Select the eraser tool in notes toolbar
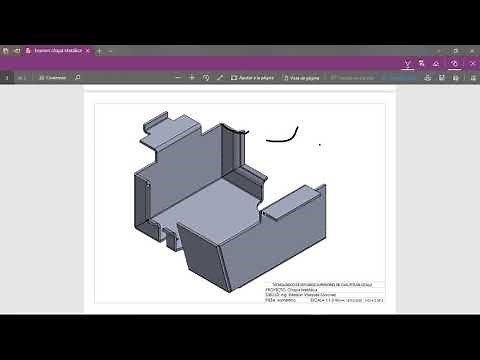Image resolution: width=480 pixels, height=360 pixels. coord(436,63)
